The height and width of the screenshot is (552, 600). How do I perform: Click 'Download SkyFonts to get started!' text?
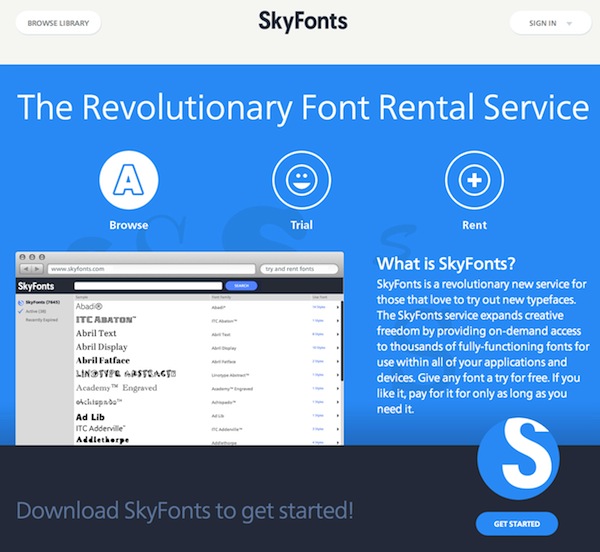tap(185, 511)
